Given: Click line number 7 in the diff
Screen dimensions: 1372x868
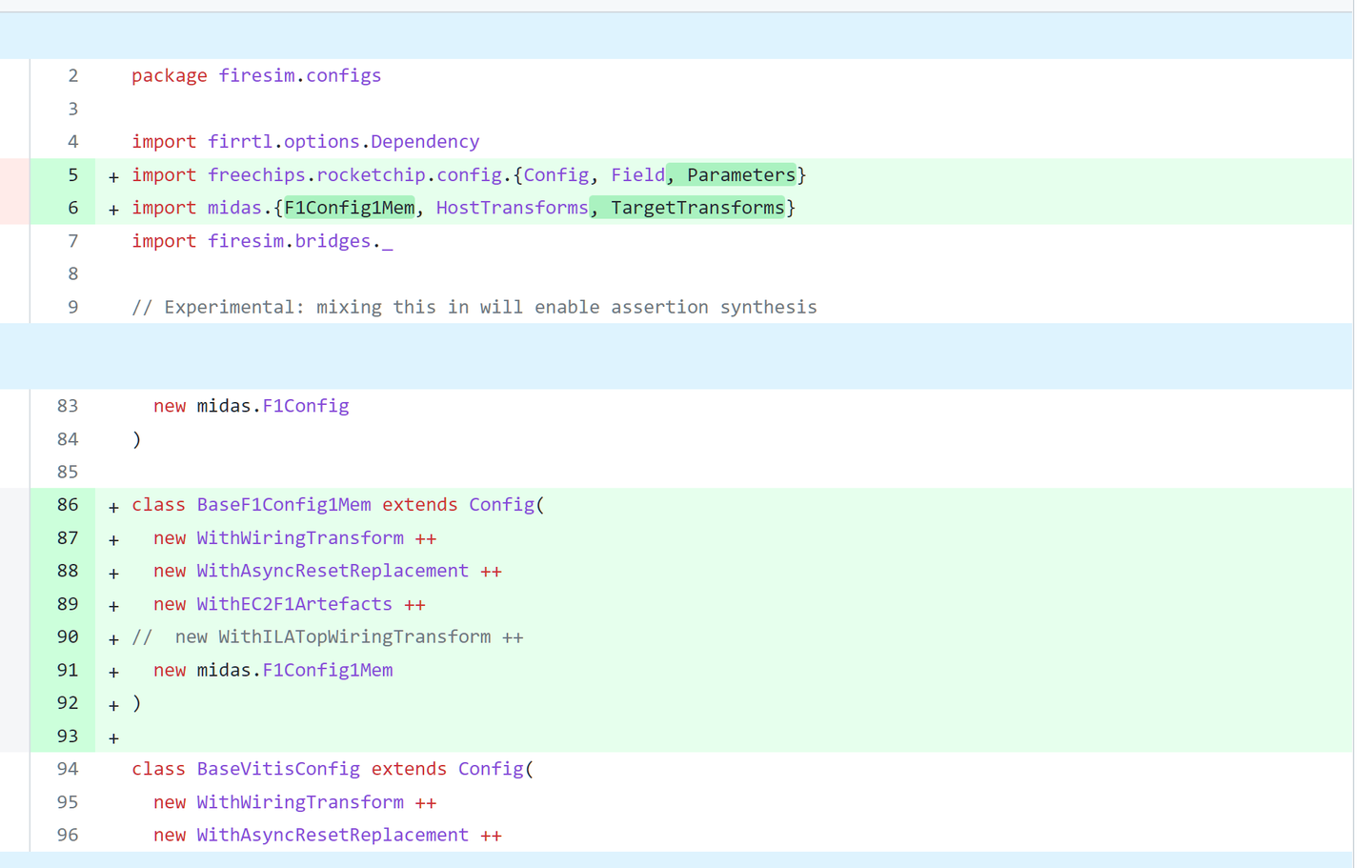Looking at the screenshot, I should point(72,241).
